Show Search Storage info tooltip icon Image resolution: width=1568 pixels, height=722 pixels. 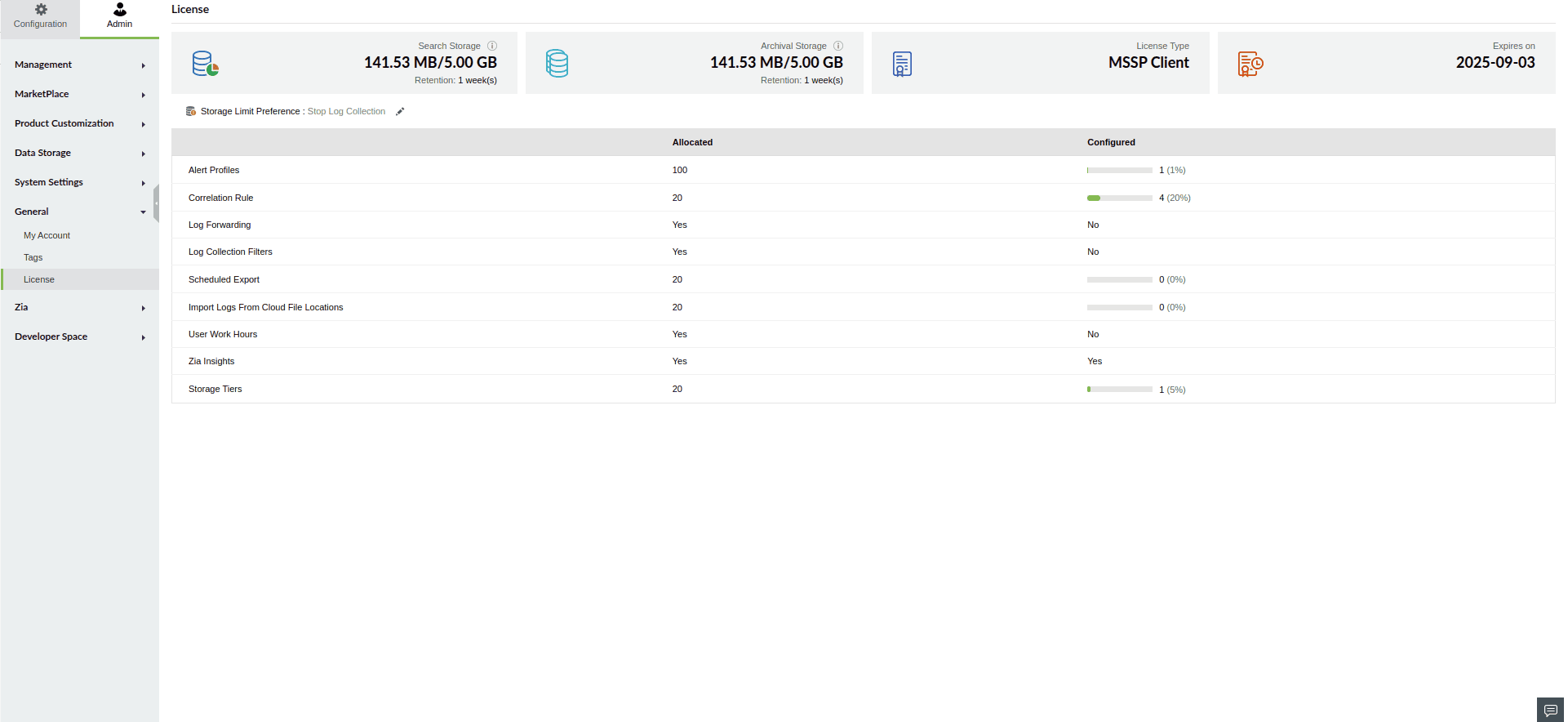tap(492, 46)
